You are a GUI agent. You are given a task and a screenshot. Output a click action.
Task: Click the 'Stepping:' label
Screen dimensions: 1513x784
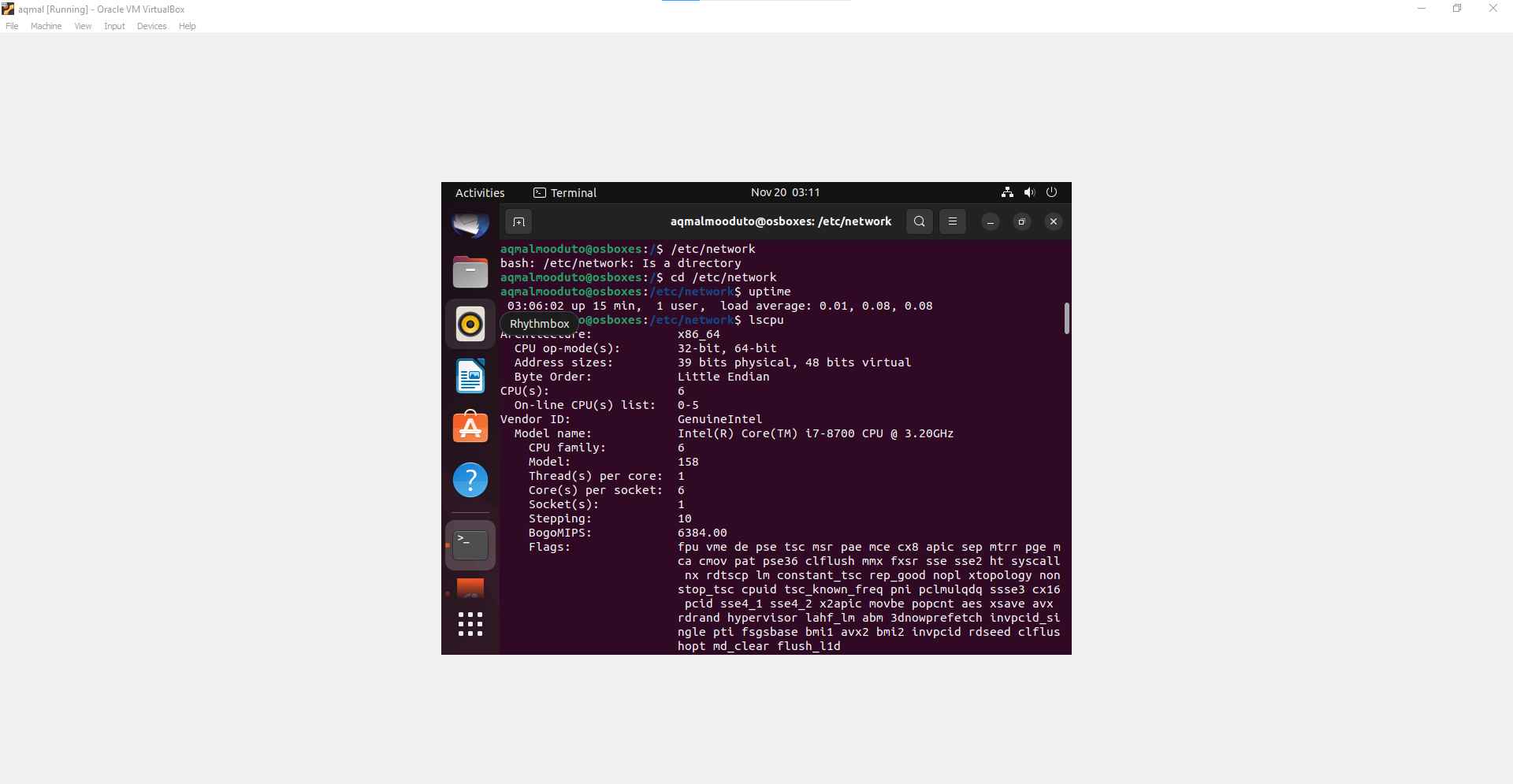pyautogui.click(x=559, y=518)
